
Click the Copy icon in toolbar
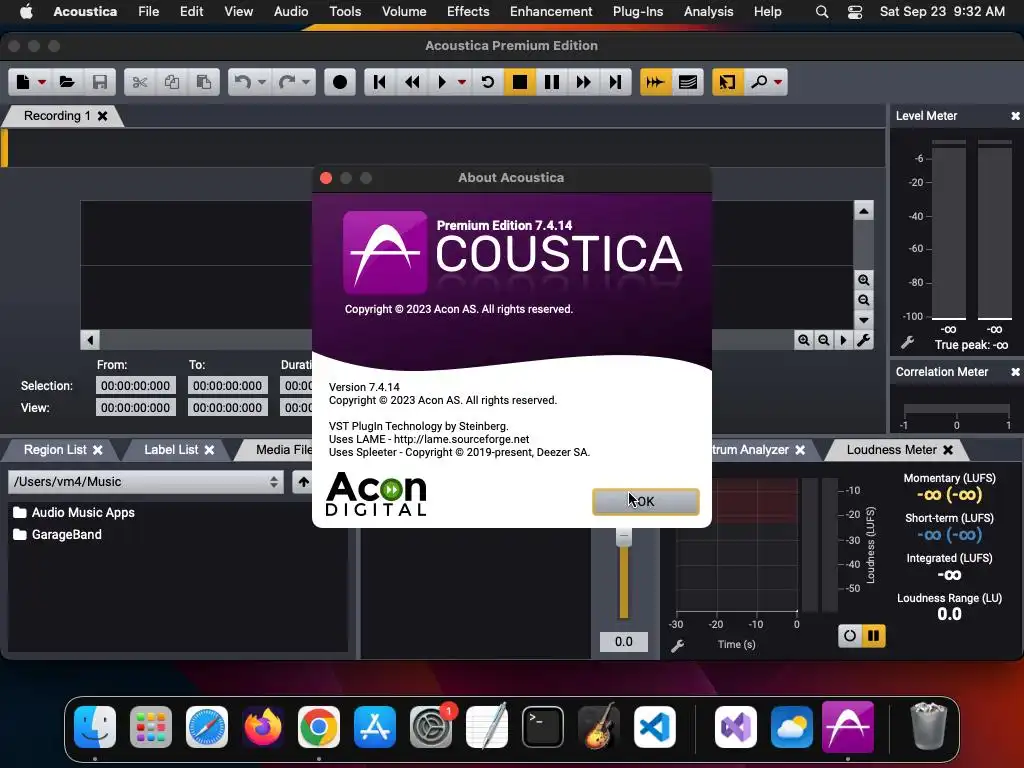pos(172,82)
